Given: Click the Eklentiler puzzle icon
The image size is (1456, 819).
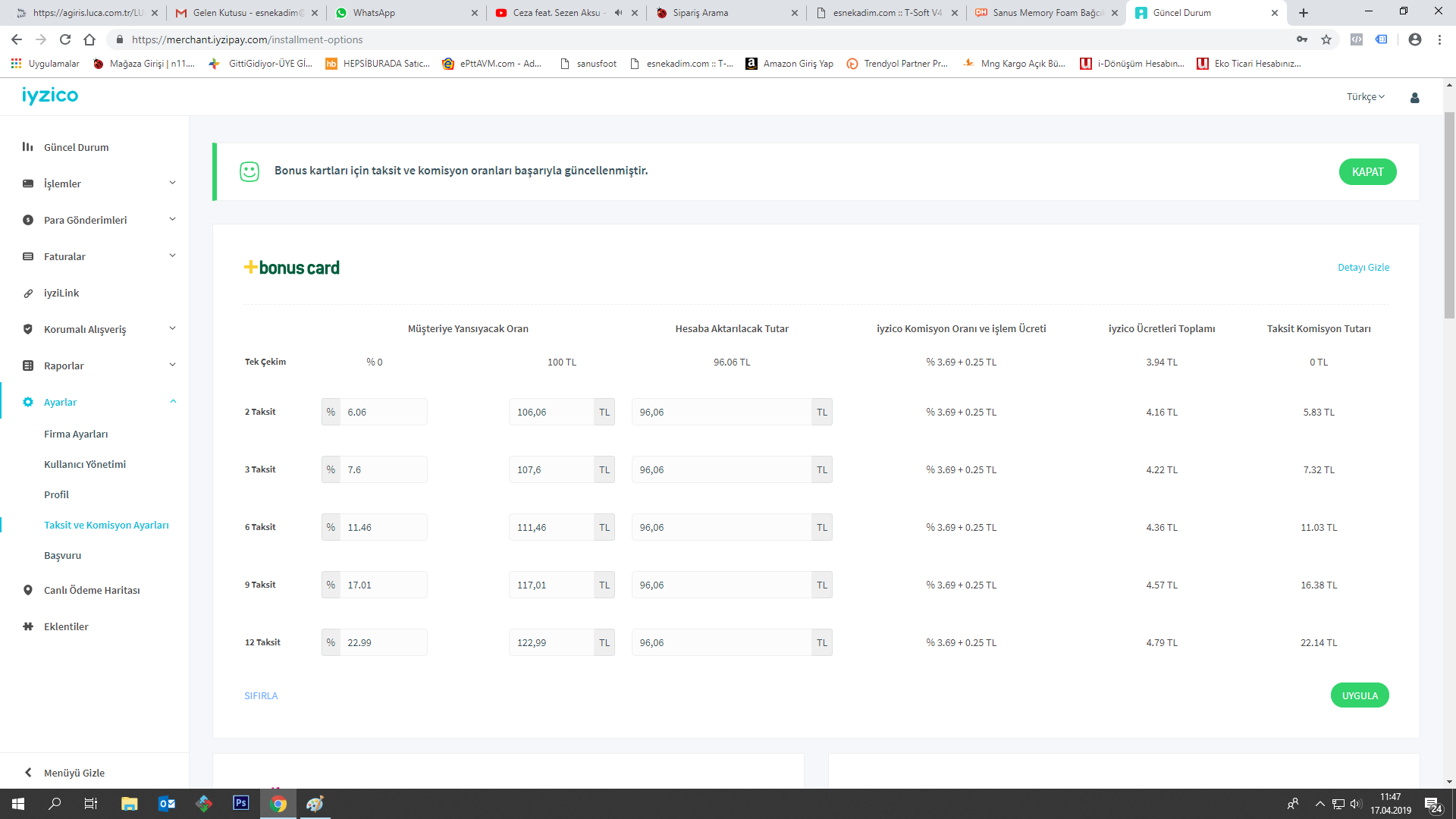Looking at the screenshot, I should pyautogui.click(x=28, y=626).
